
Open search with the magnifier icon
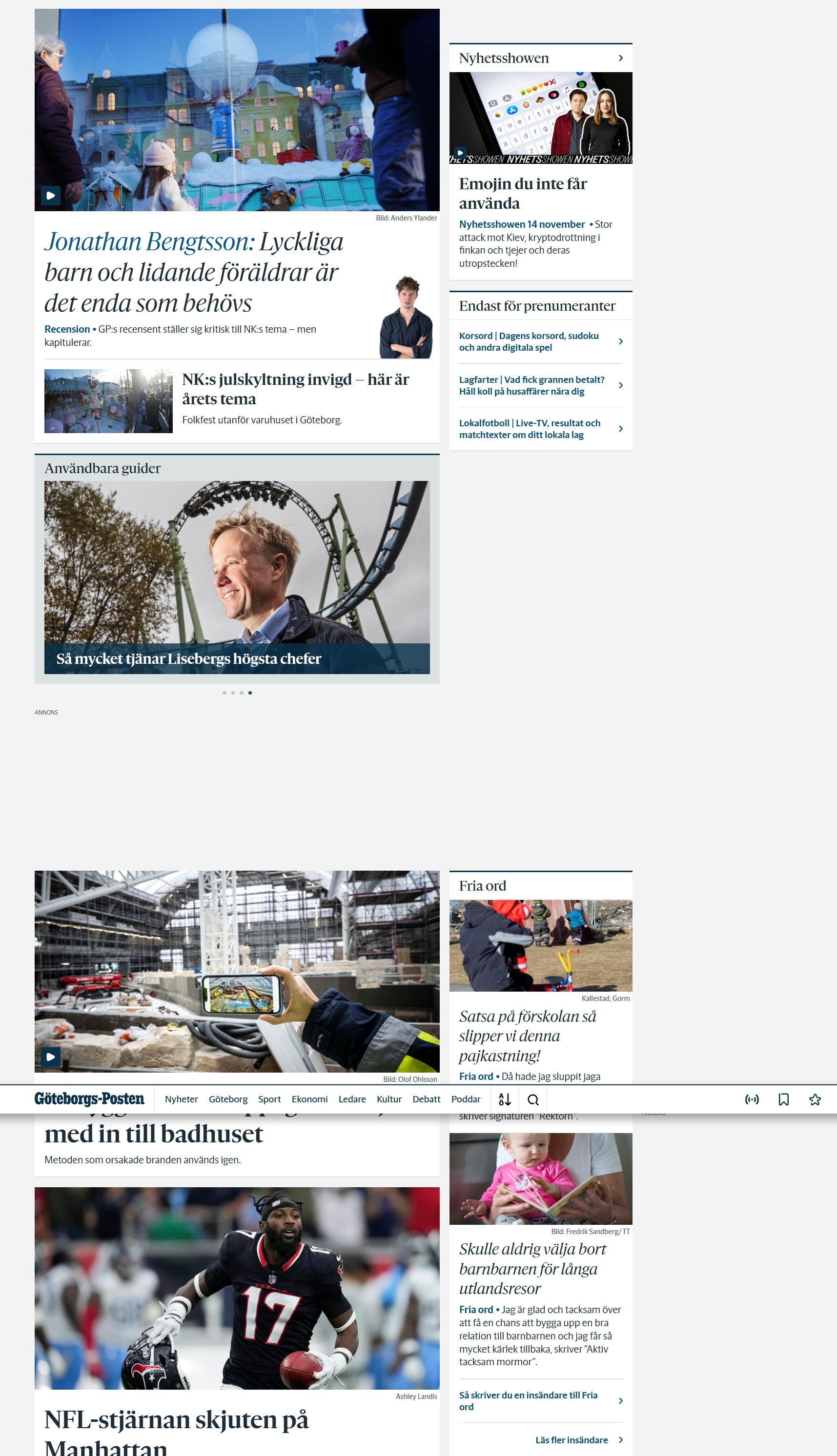[x=533, y=1099]
